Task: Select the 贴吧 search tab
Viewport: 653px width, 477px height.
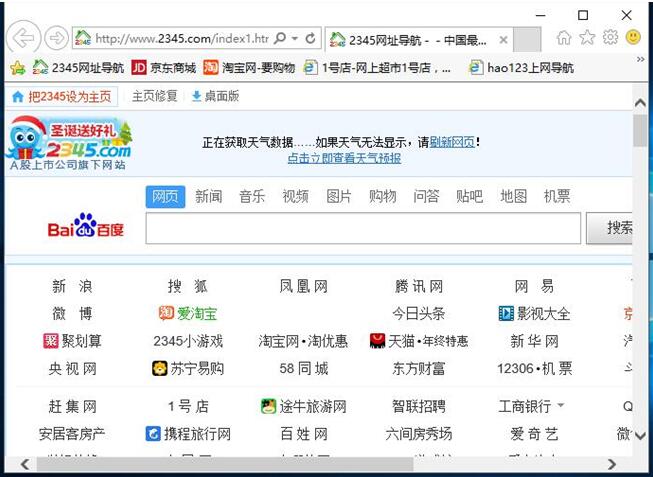Action: click(x=469, y=197)
